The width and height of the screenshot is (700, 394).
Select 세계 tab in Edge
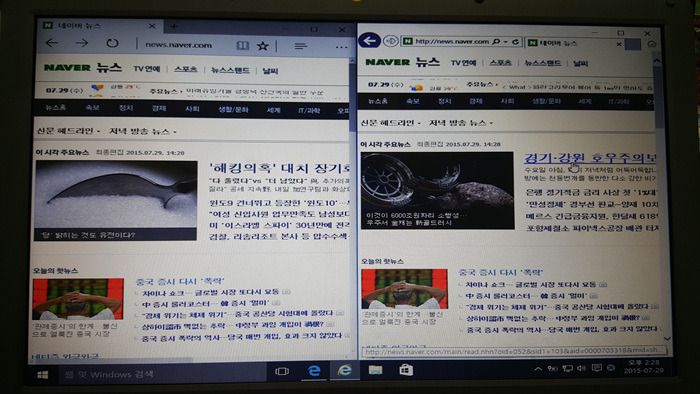[273, 110]
